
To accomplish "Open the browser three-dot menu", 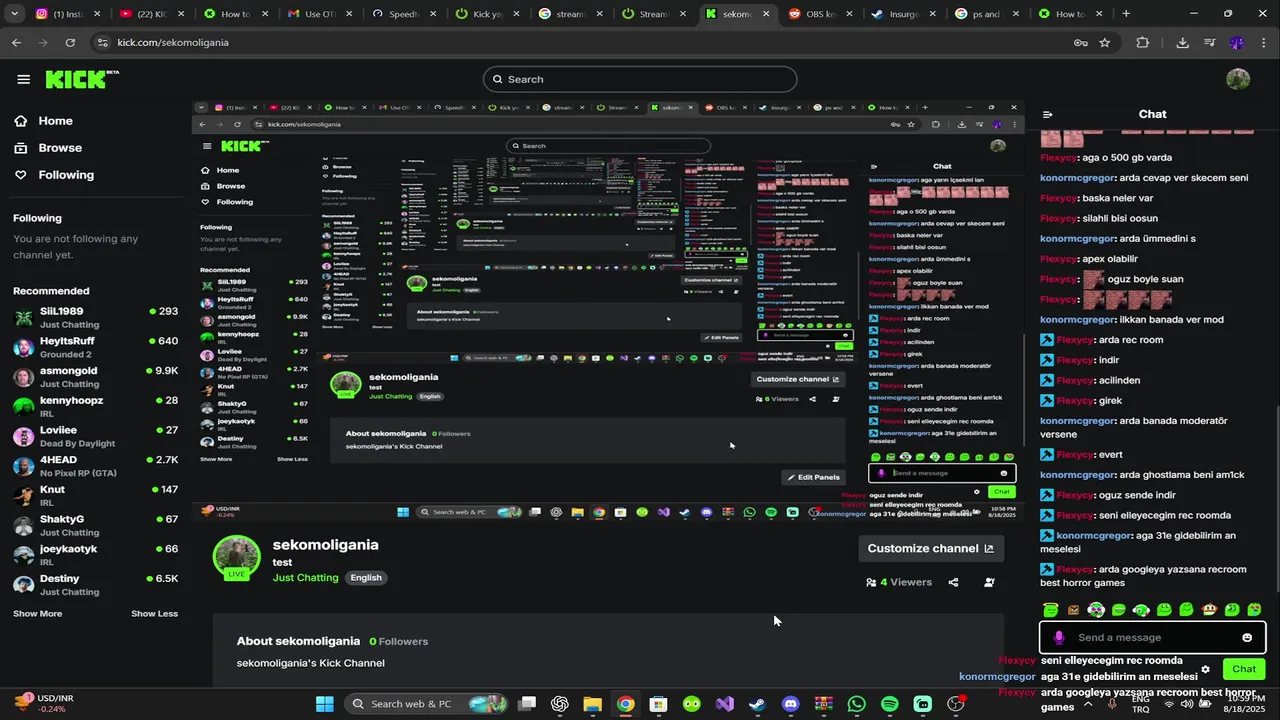I will click(x=1263, y=43).
